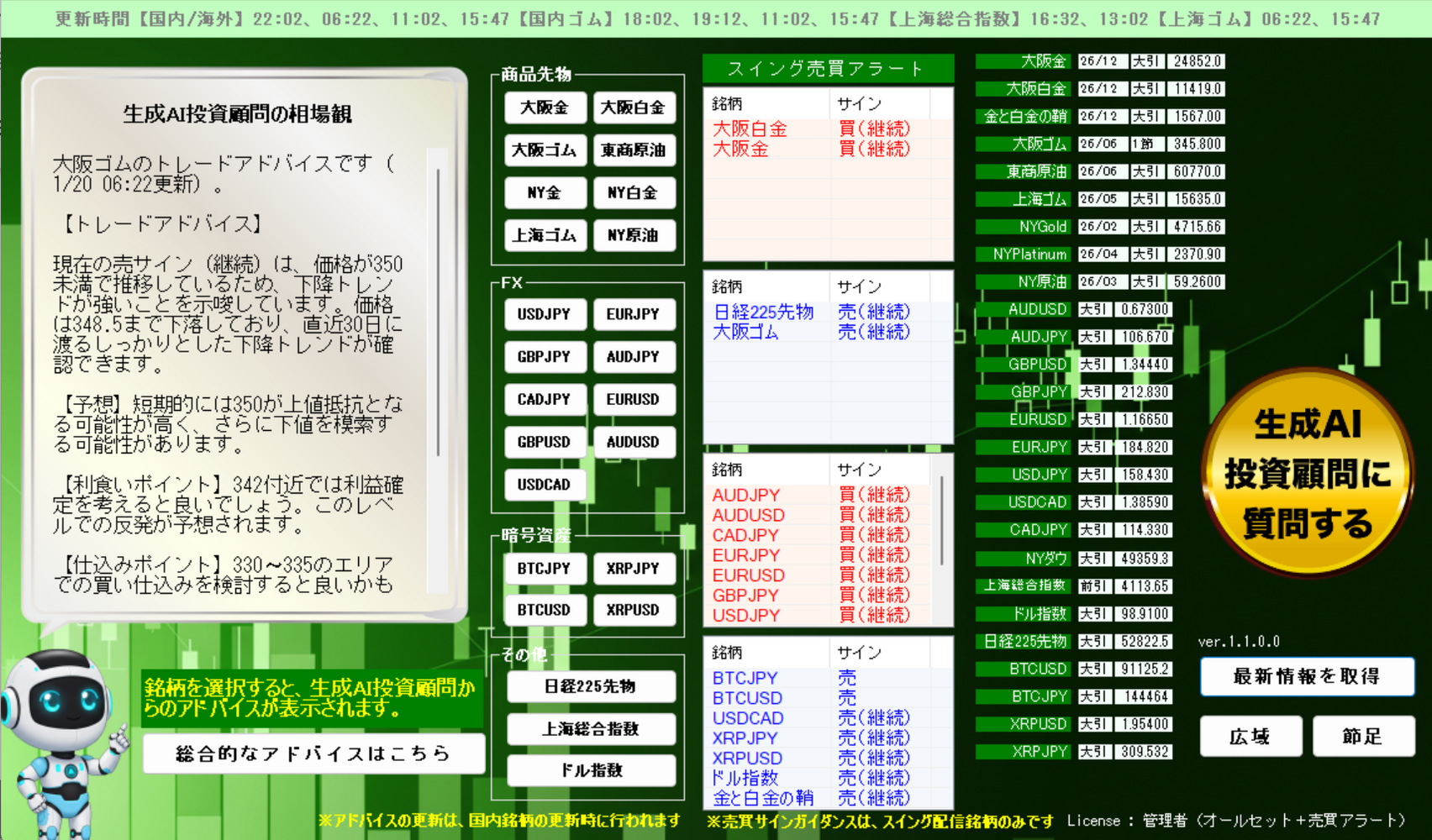Click the ドル指数 value 98.9100
The width and height of the screenshot is (1432, 840).
[x=1144, y=613]
